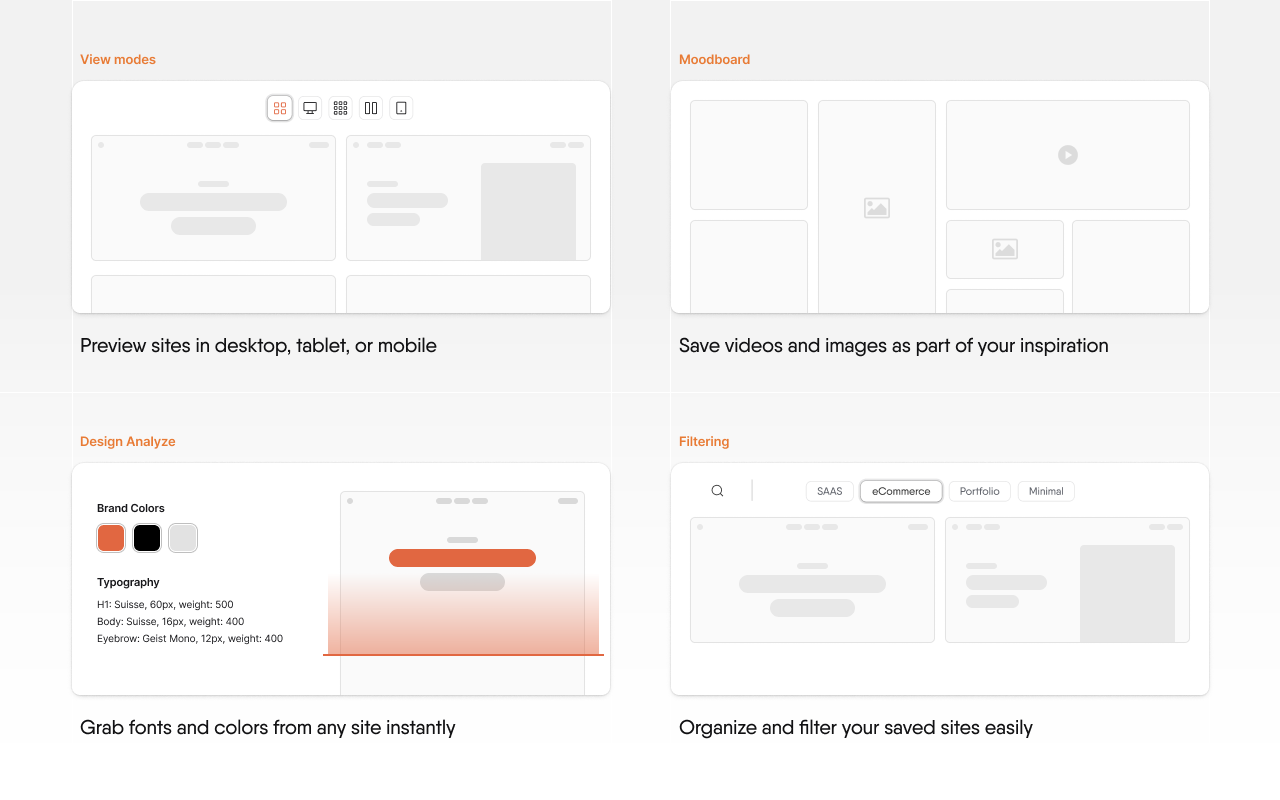Click the 'Moodboard' heading

pos(714,59)
